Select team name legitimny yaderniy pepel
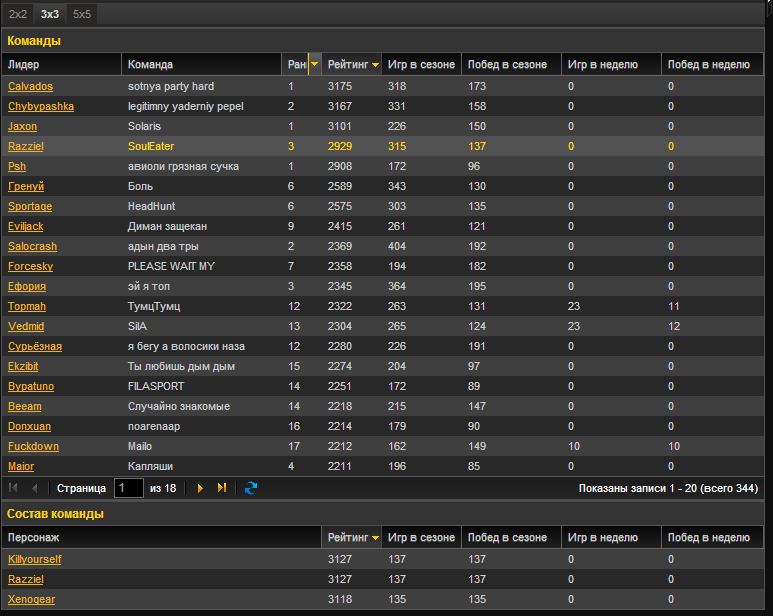Image resolution: width=773 pixels, height=616 pixels. coord(186,106)
